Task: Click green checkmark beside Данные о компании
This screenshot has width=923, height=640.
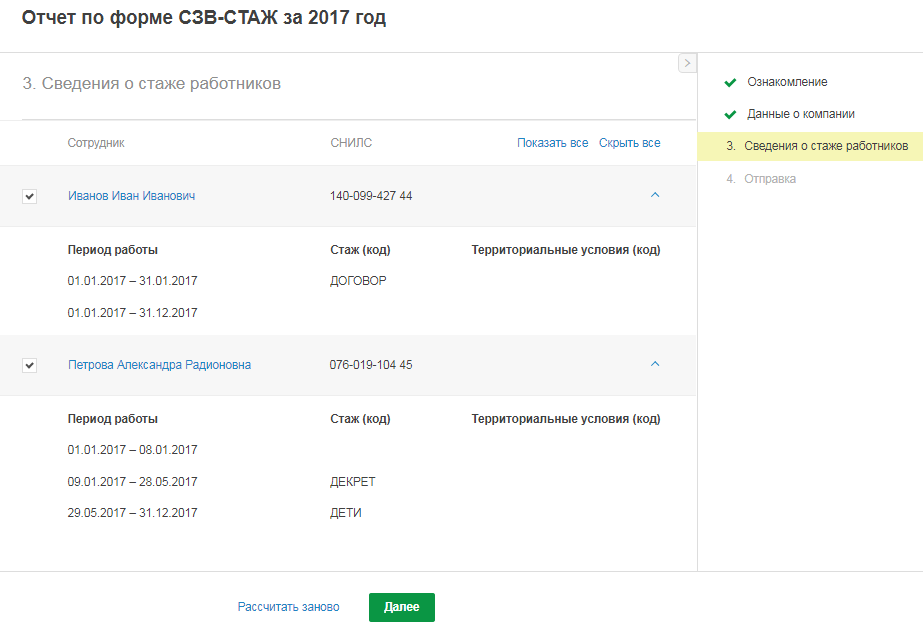Action: pos(730,114)
